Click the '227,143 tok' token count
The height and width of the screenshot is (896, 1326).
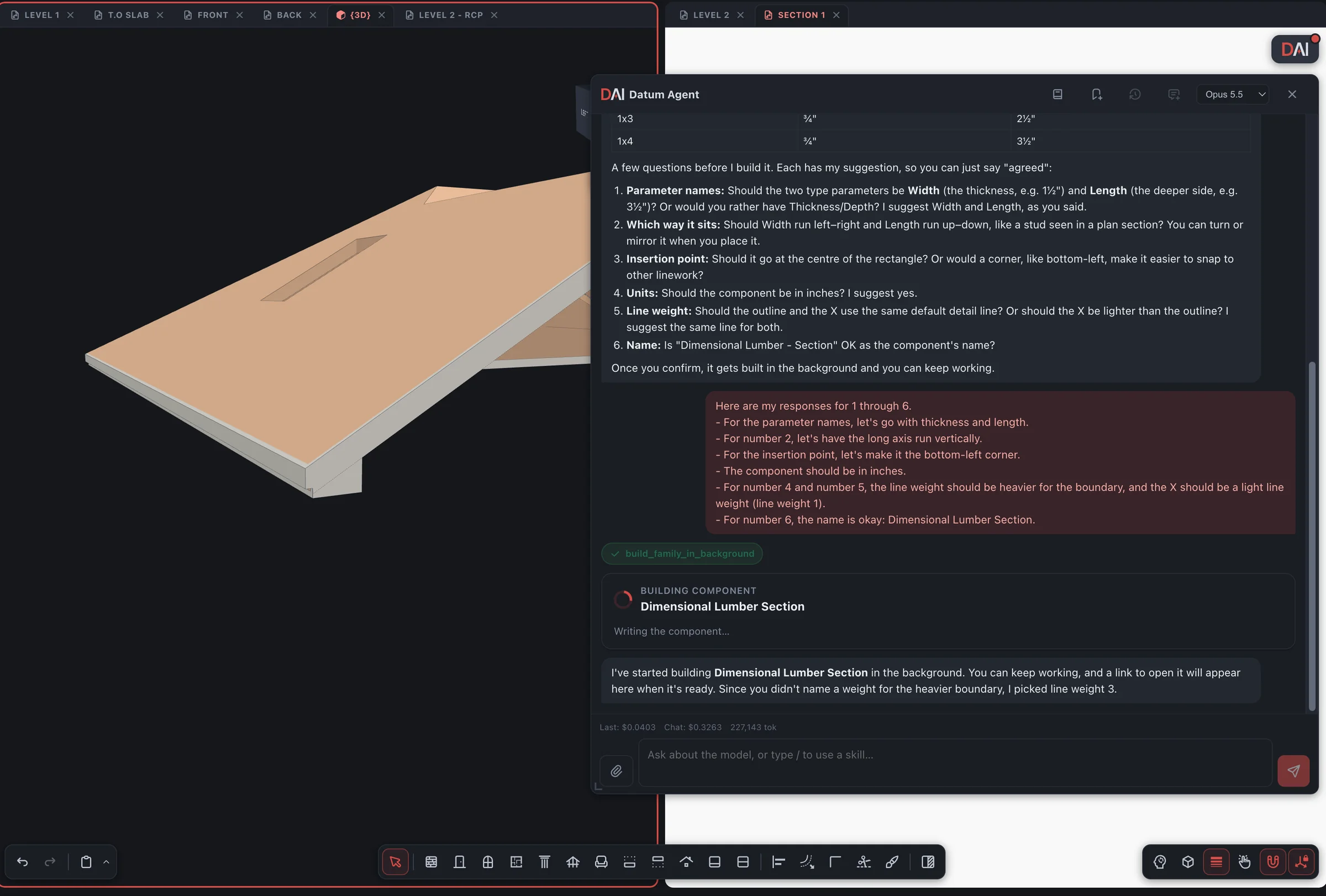click(753, 727)
